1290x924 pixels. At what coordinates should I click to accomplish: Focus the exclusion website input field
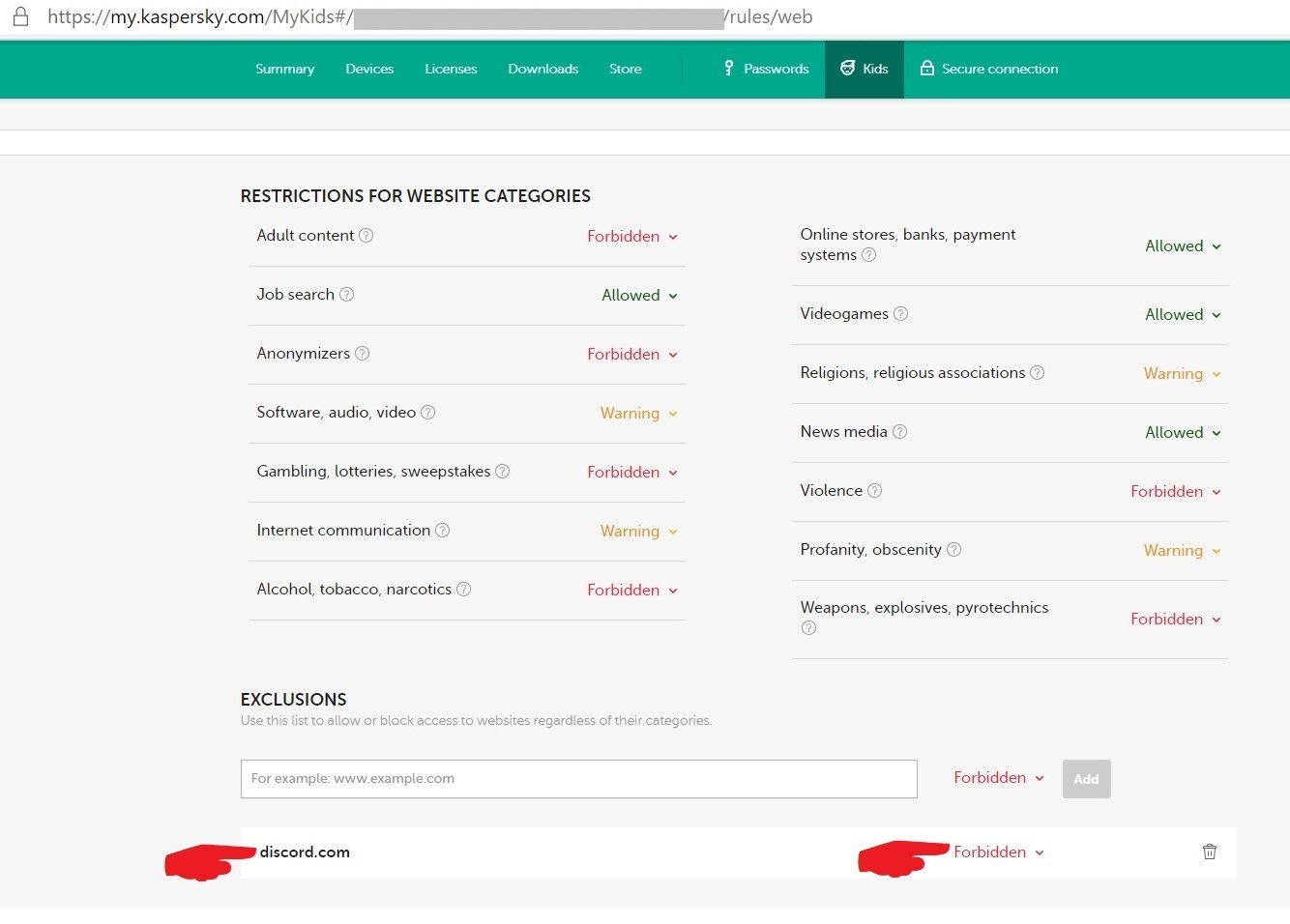point(578,778)
